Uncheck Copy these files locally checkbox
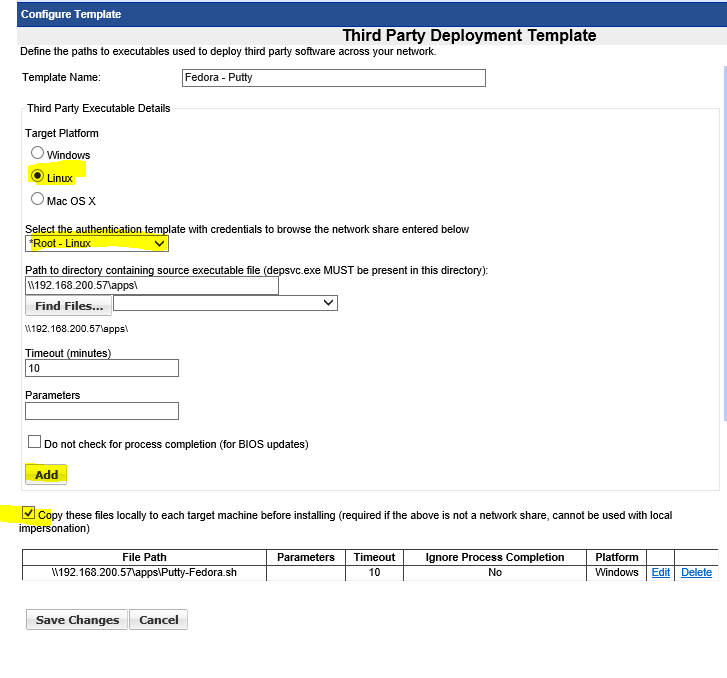Screen dimensions: 727x678 click(29, 514)
